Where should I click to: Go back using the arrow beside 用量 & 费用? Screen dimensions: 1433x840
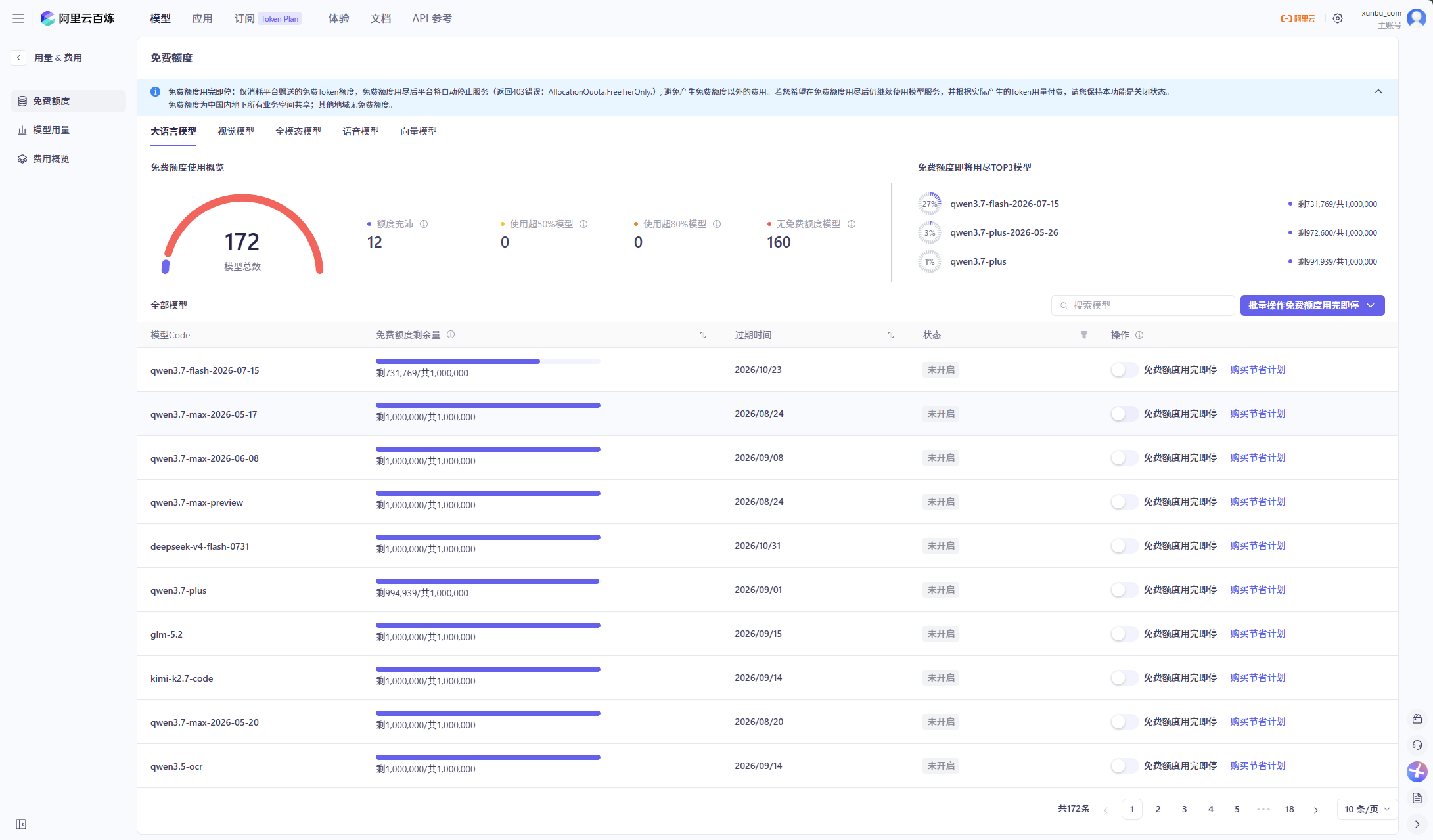point(18,58)
